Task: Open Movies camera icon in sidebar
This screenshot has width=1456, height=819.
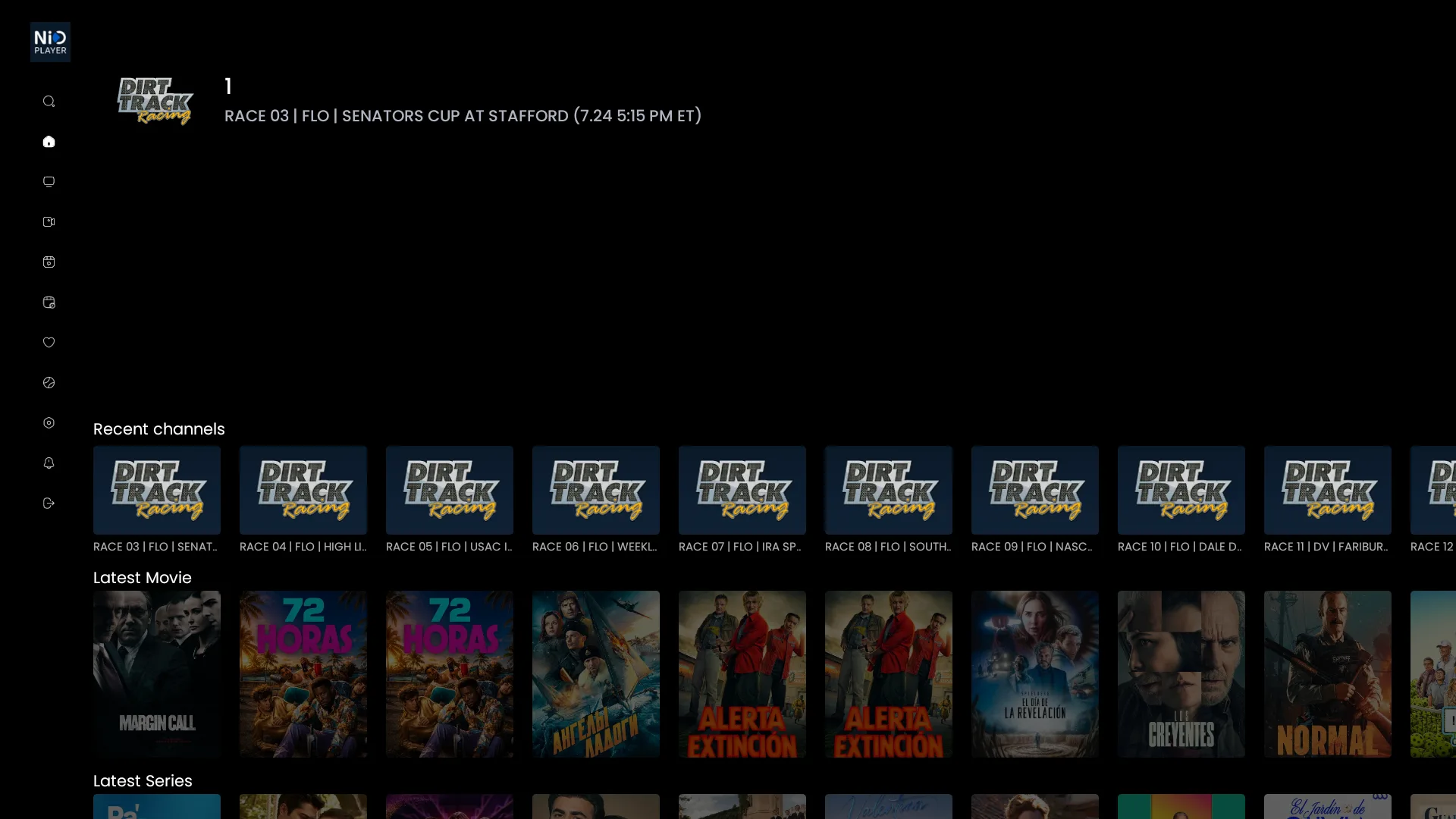Action: pos(49,222)
